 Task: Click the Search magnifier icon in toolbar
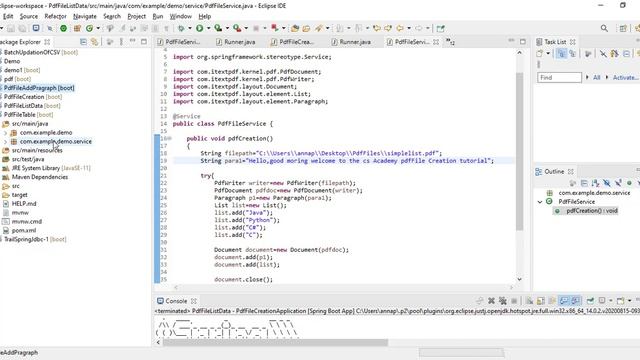[x=604, y=28]
